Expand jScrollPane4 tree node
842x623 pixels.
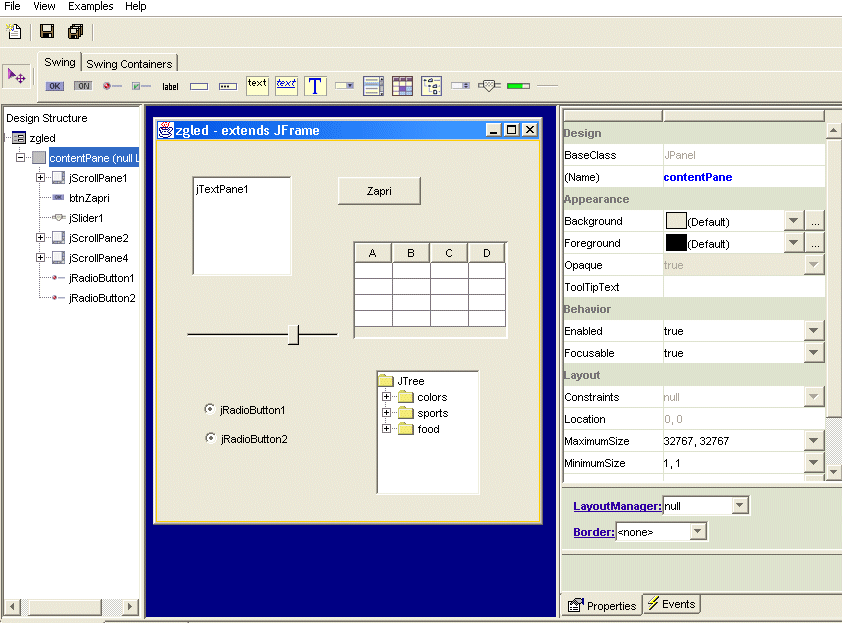coord(40,257)
